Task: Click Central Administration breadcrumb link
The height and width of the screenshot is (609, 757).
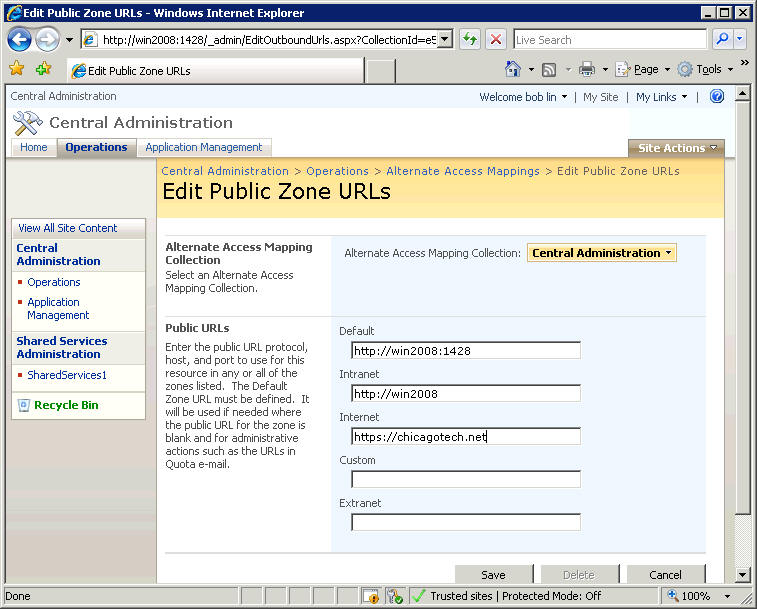Action: pyautogui.click(x=225, y=171)
